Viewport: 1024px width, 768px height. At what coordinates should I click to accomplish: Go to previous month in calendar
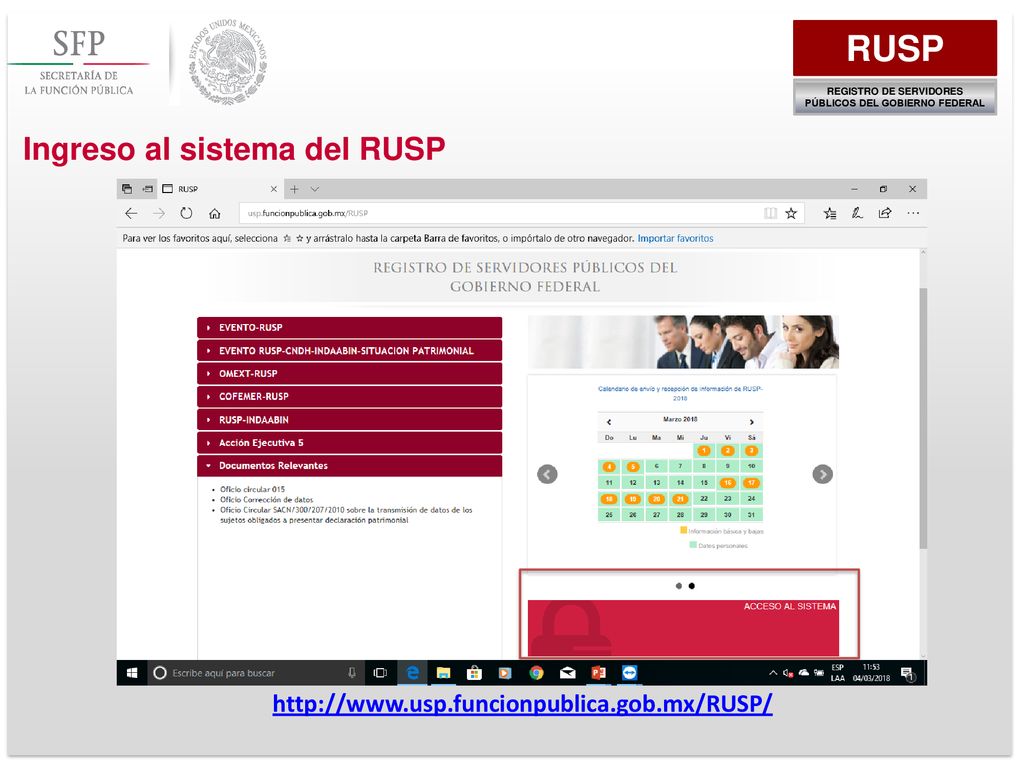coord(609,422)
